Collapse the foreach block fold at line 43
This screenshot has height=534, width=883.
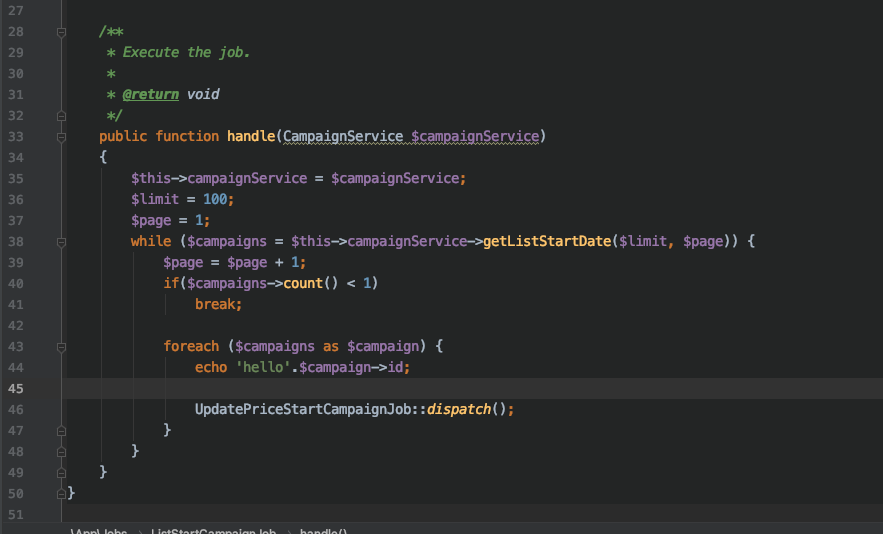tap(61, 347)
